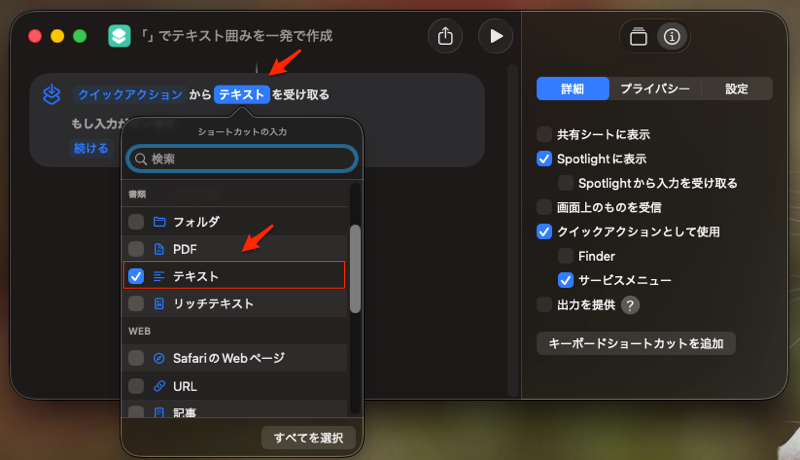This screenshot has width=800, height=460.
Task: Check the 記事 checkbox
Action: (x=136, y=412)
